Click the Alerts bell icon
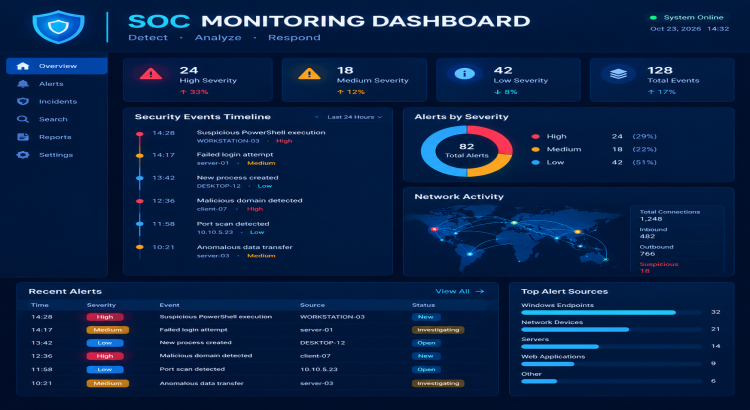The height and width of the screenshot is (410, 750). coord(22,84)
